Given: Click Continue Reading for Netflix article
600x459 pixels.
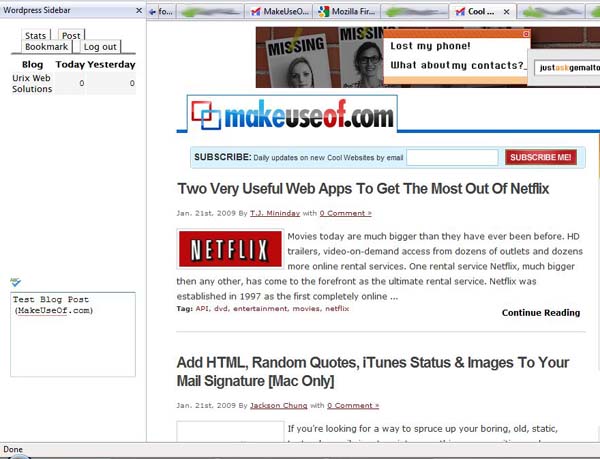Looking at the screenshot, I should click(541, 313).
